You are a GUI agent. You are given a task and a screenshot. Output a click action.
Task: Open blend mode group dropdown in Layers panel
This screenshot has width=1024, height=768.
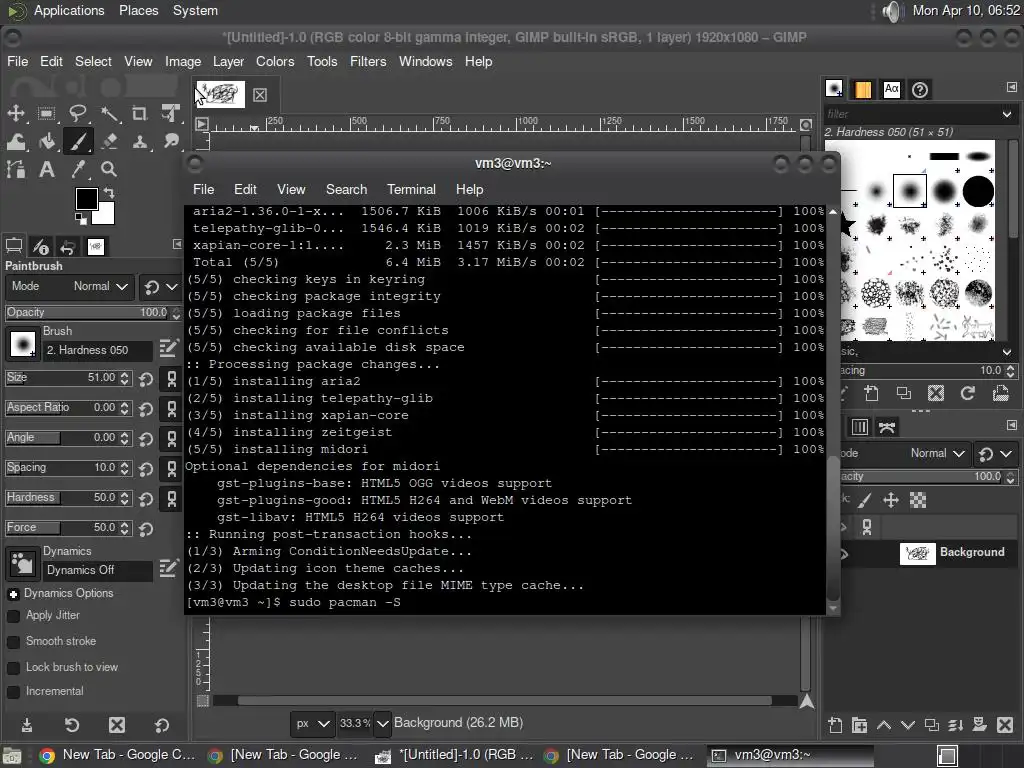coord(996,453)
